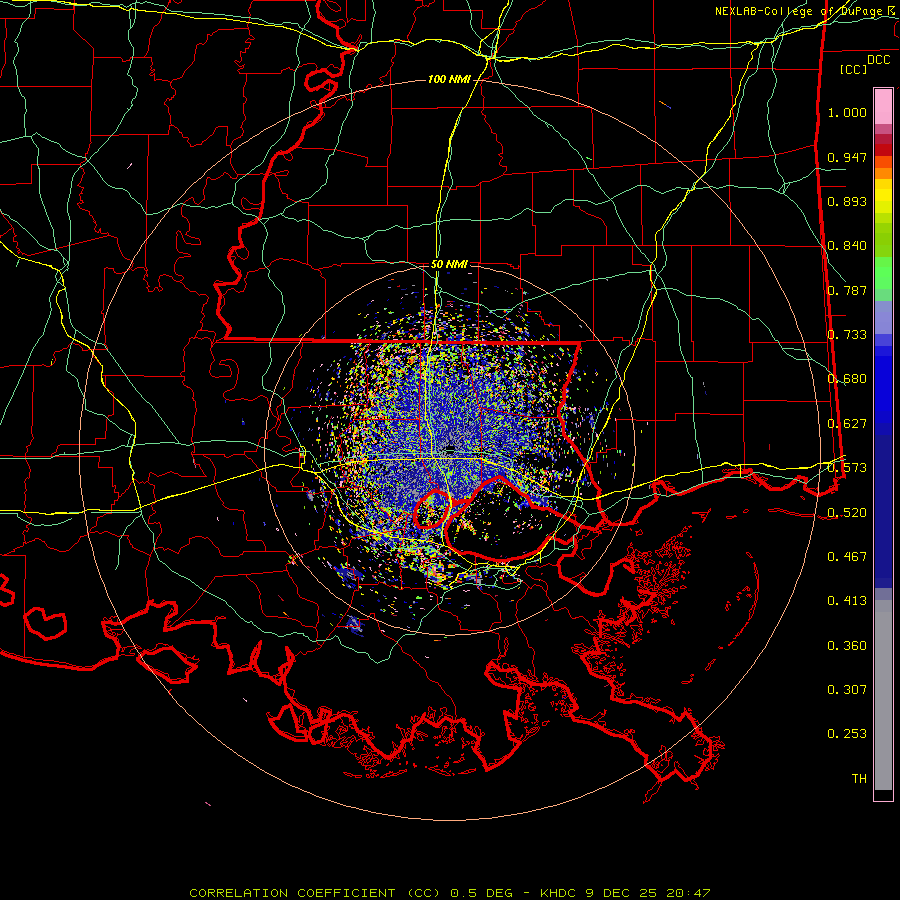Screen dimensions: 900x900
Task: Click the TH threshold label
Action: 859,779
